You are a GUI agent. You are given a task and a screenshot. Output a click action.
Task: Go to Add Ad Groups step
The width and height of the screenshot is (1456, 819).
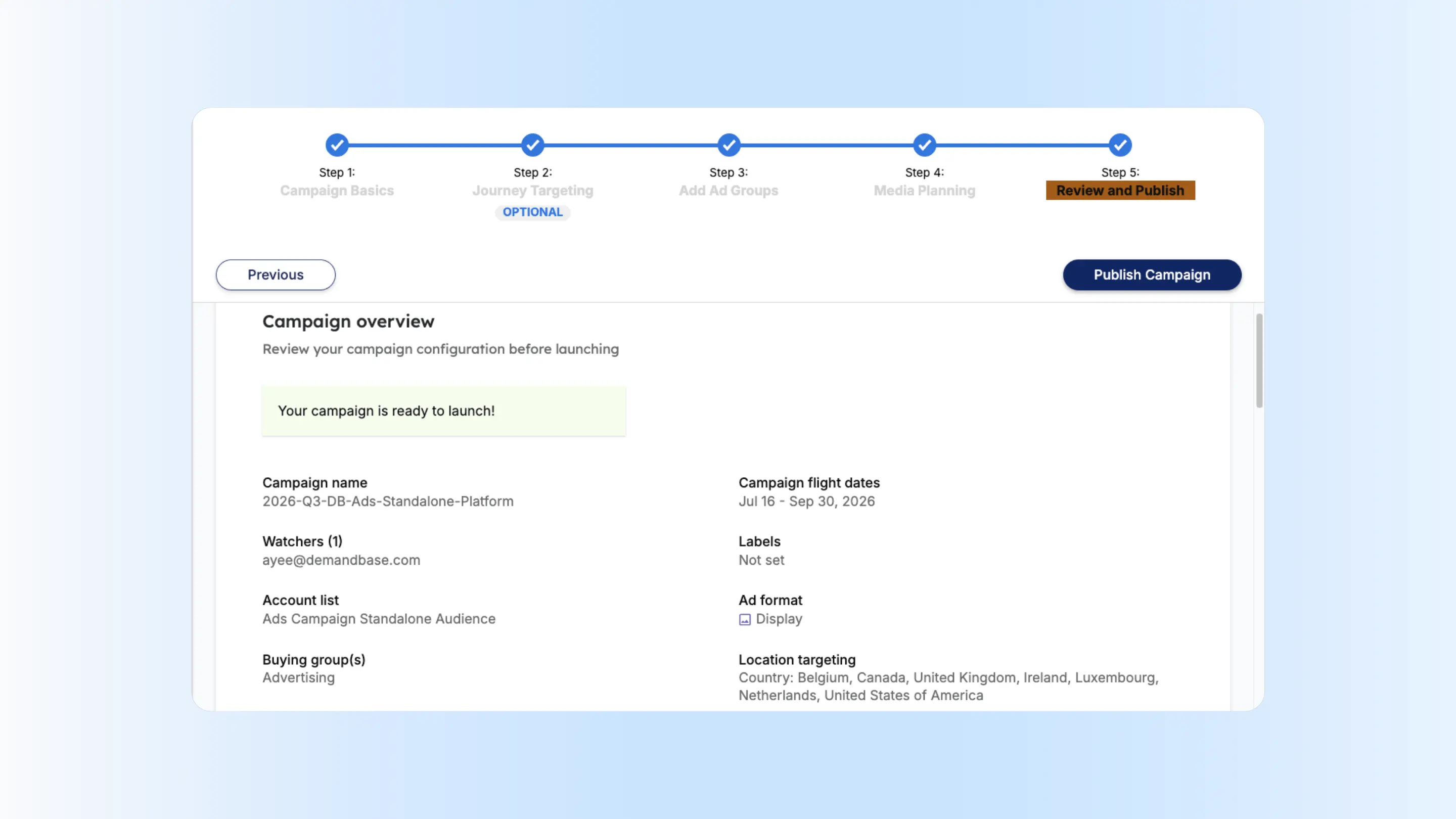[729, 191]
